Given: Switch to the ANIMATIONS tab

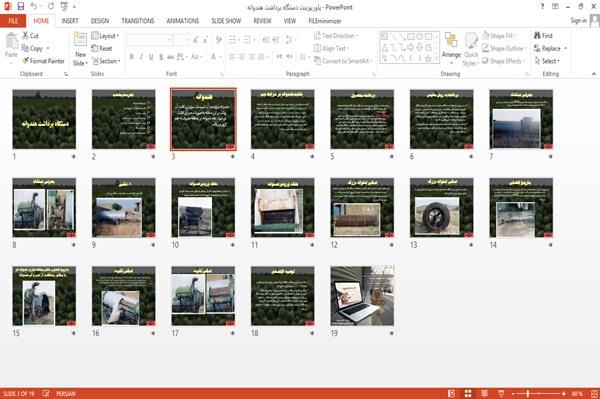Looking at the screenshot, I should [183, 21].
